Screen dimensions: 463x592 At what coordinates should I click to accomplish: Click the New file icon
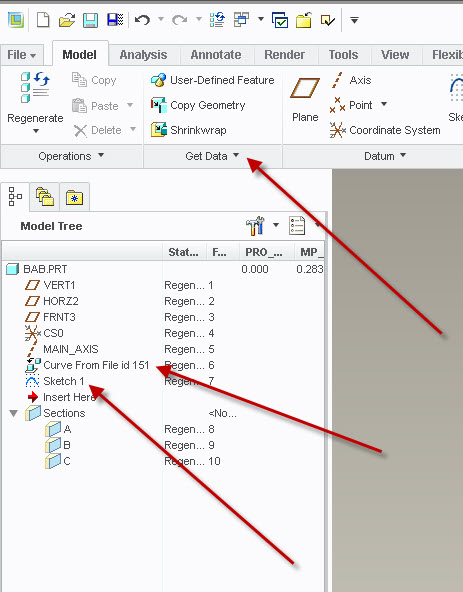[x=43, y=20]
